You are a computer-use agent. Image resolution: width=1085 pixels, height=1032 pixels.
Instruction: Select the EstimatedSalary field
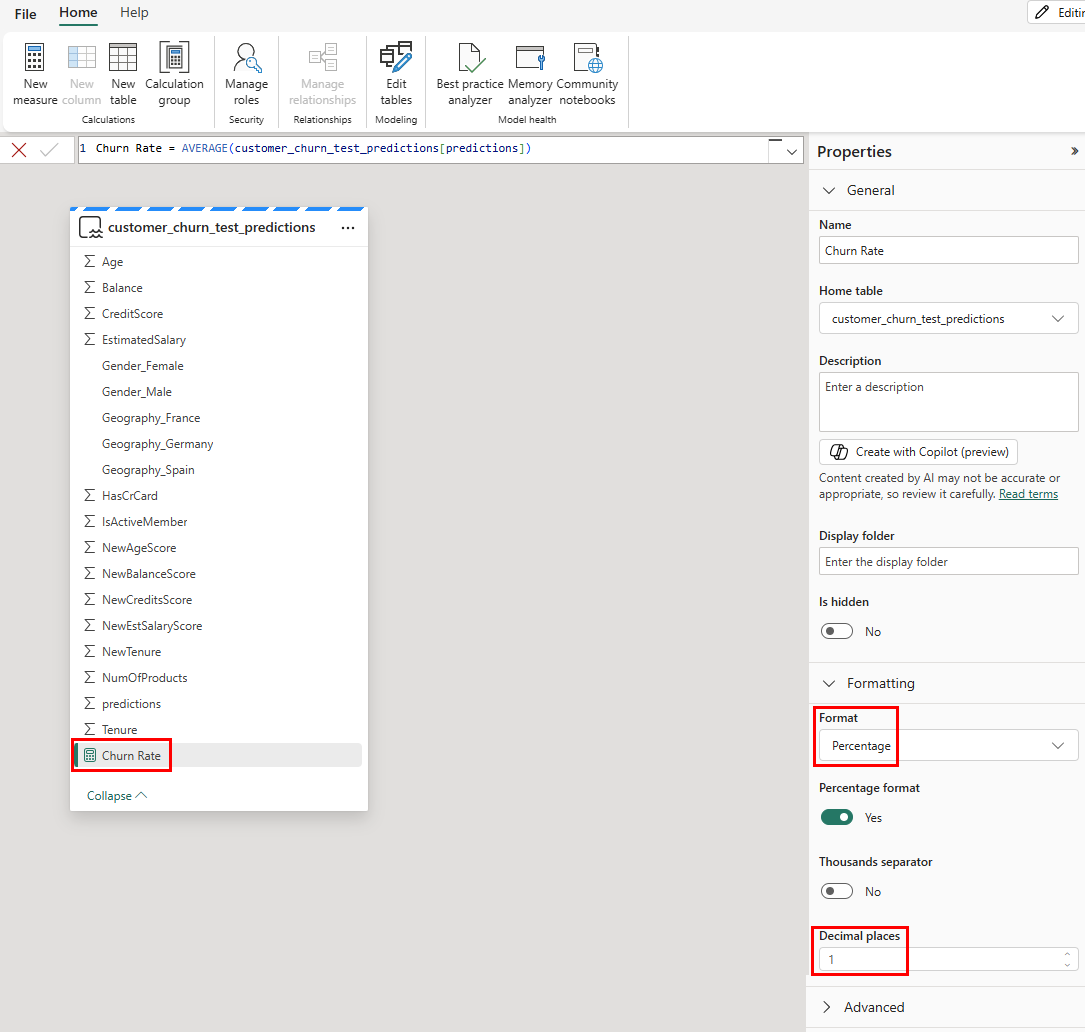144,340
